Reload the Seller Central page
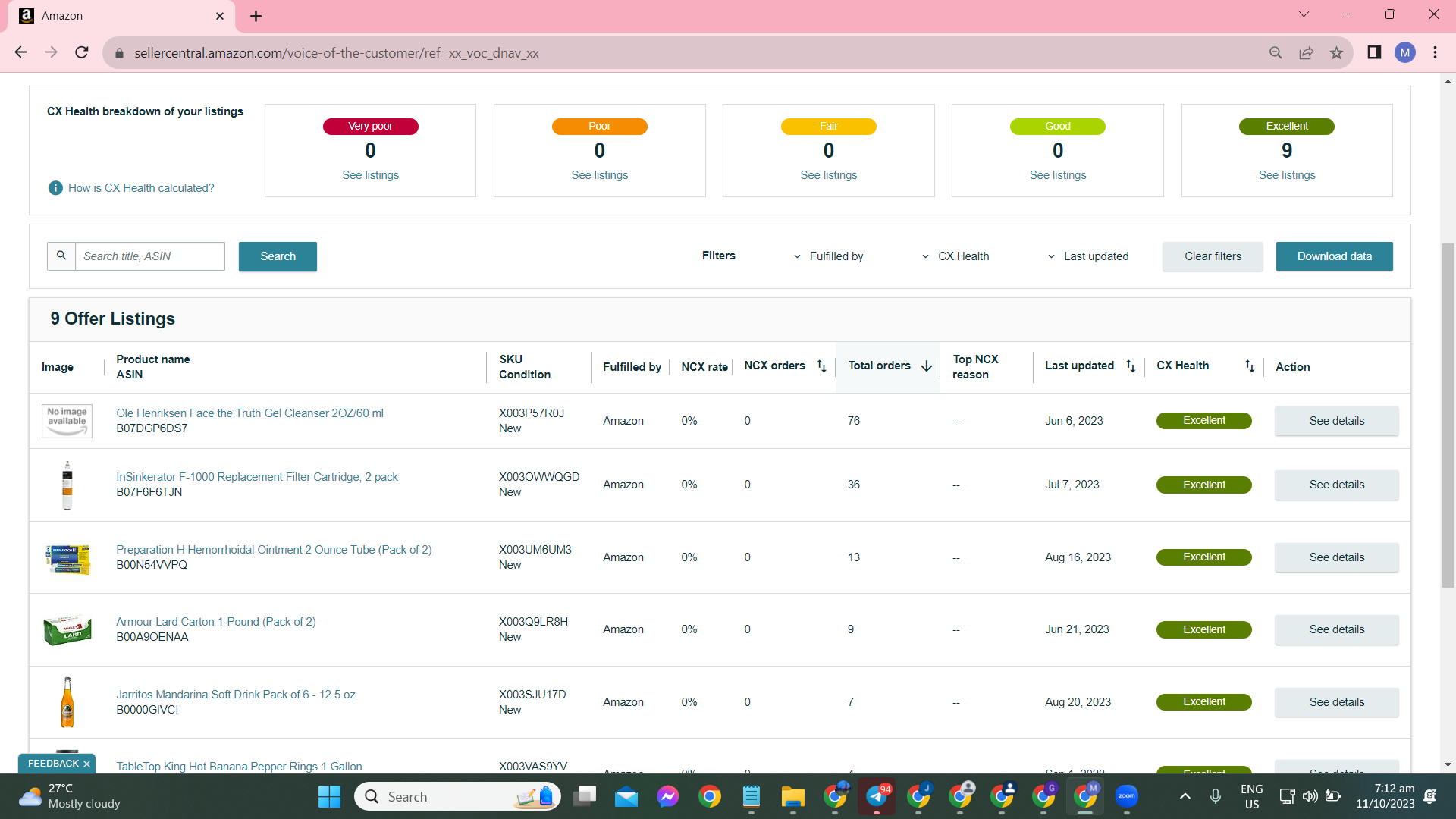 [x=82, y=52]
